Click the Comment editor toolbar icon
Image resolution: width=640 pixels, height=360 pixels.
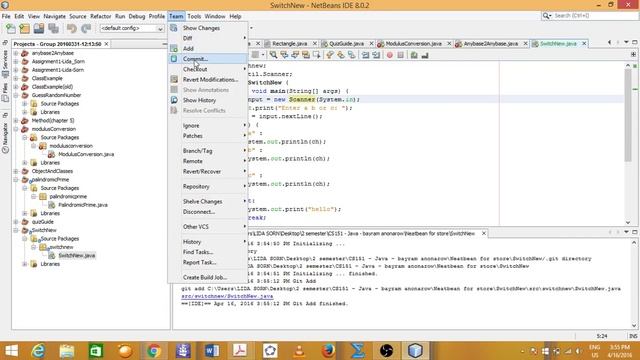[x=414, y=55]
